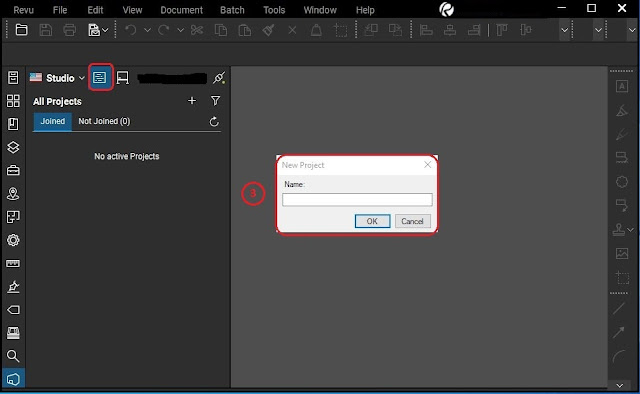The image size is (640, 394).
Task: Click the Redo arrow icon
Action: pos(164,30)
